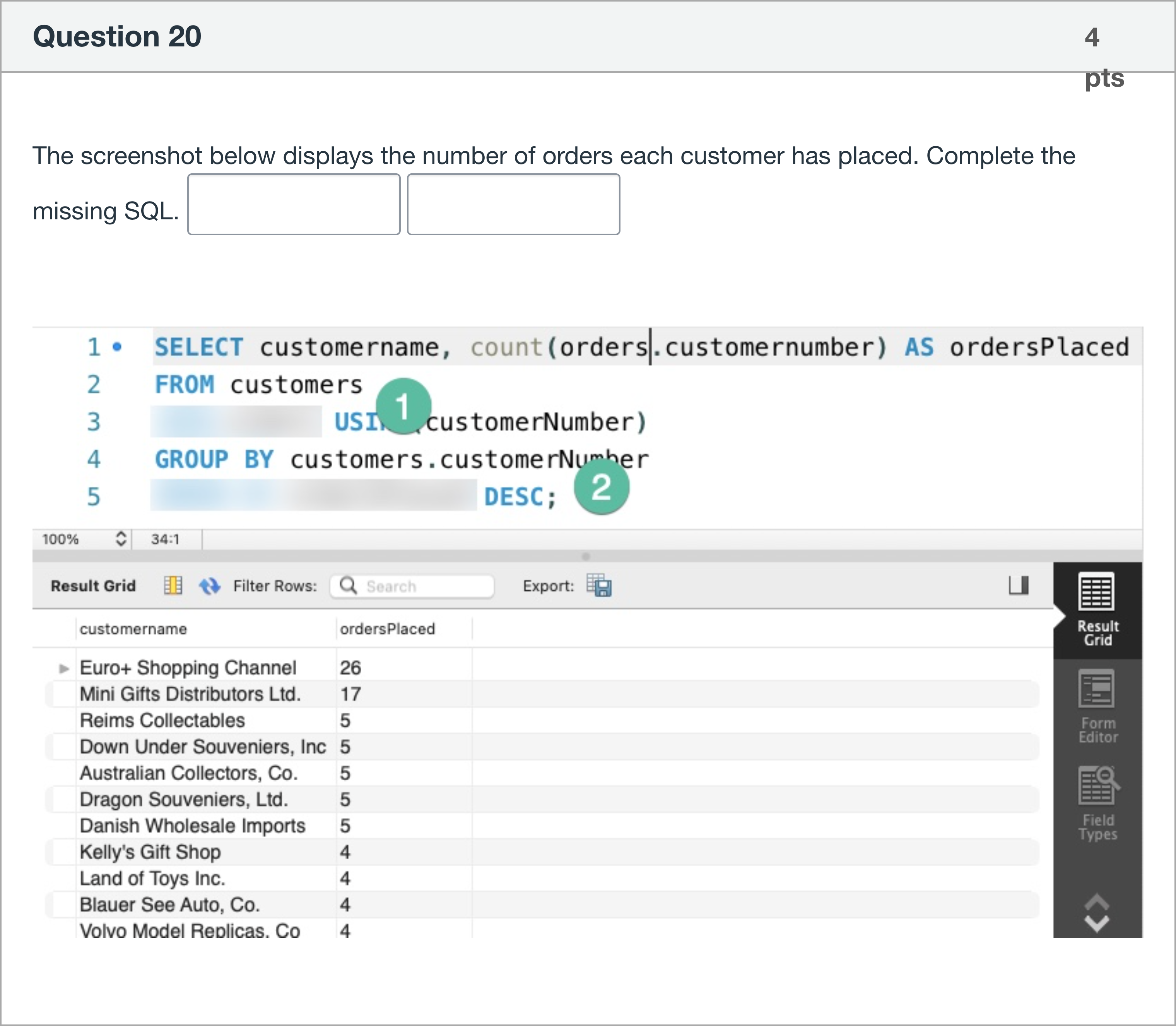The width and height of the screenshot is (1176, 1026).
Task: Click the Filter Rows search field
Action: tap(412, 586)
